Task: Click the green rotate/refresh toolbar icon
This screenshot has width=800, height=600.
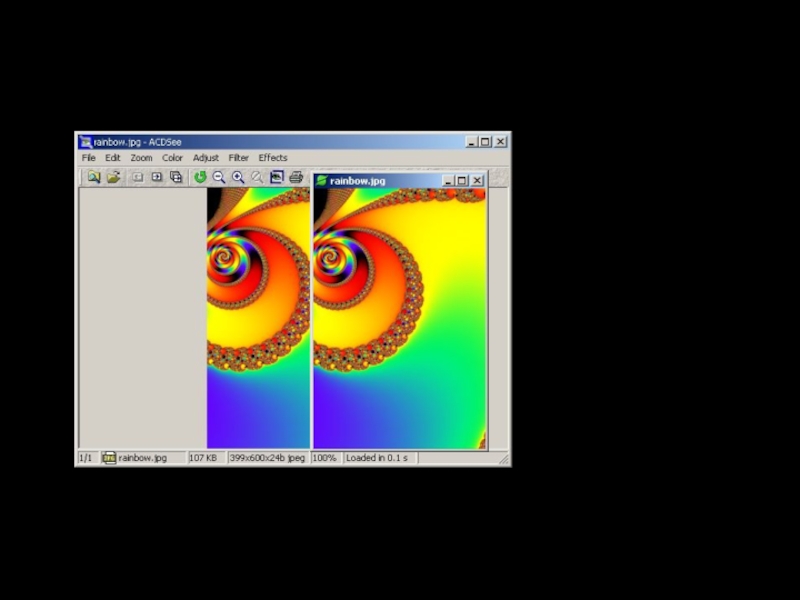Action: (200, 177)
